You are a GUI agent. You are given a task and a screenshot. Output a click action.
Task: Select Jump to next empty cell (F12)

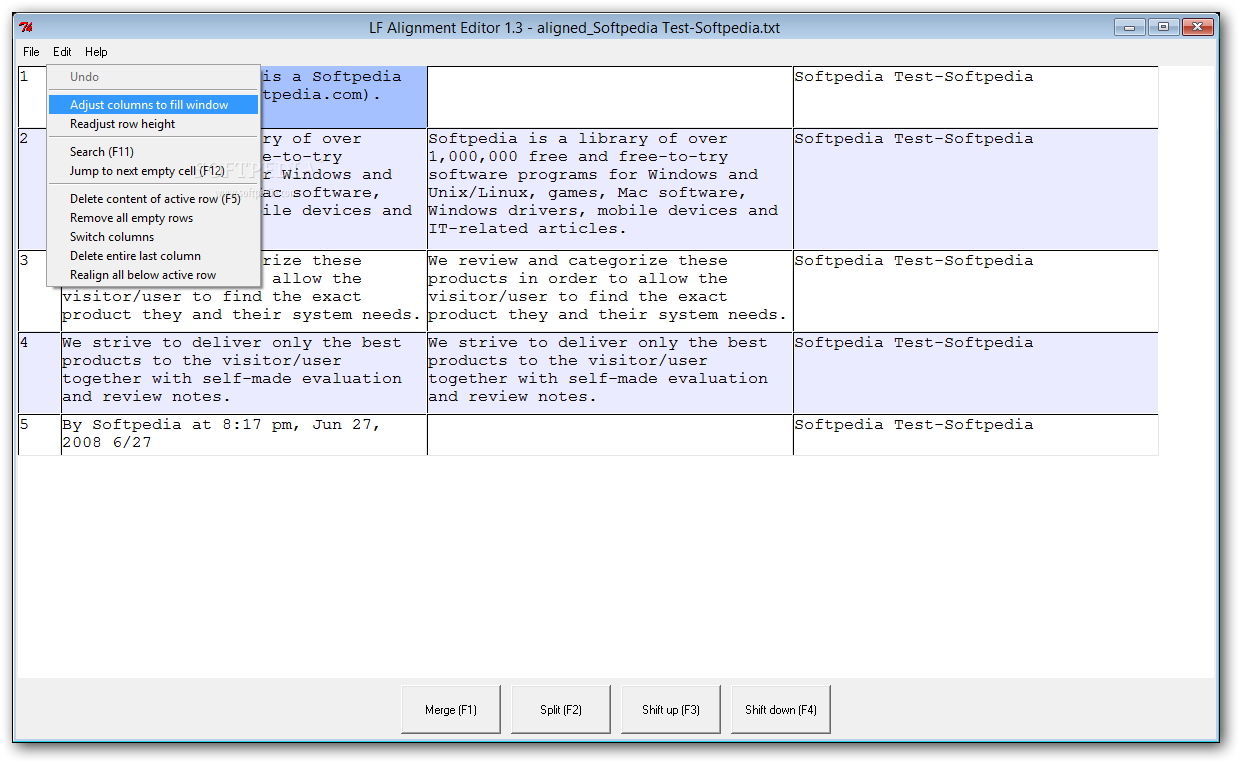(x=153, y=171)
